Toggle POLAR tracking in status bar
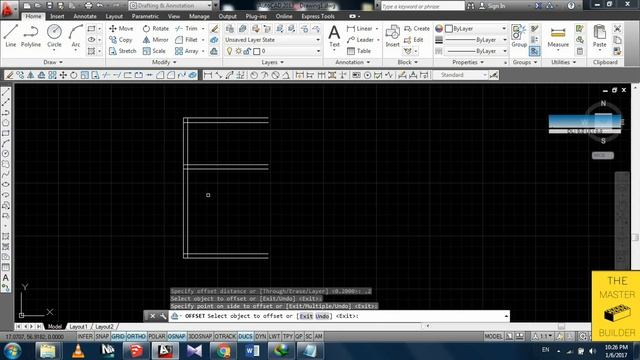640x360 pixels. pos(157,336)
